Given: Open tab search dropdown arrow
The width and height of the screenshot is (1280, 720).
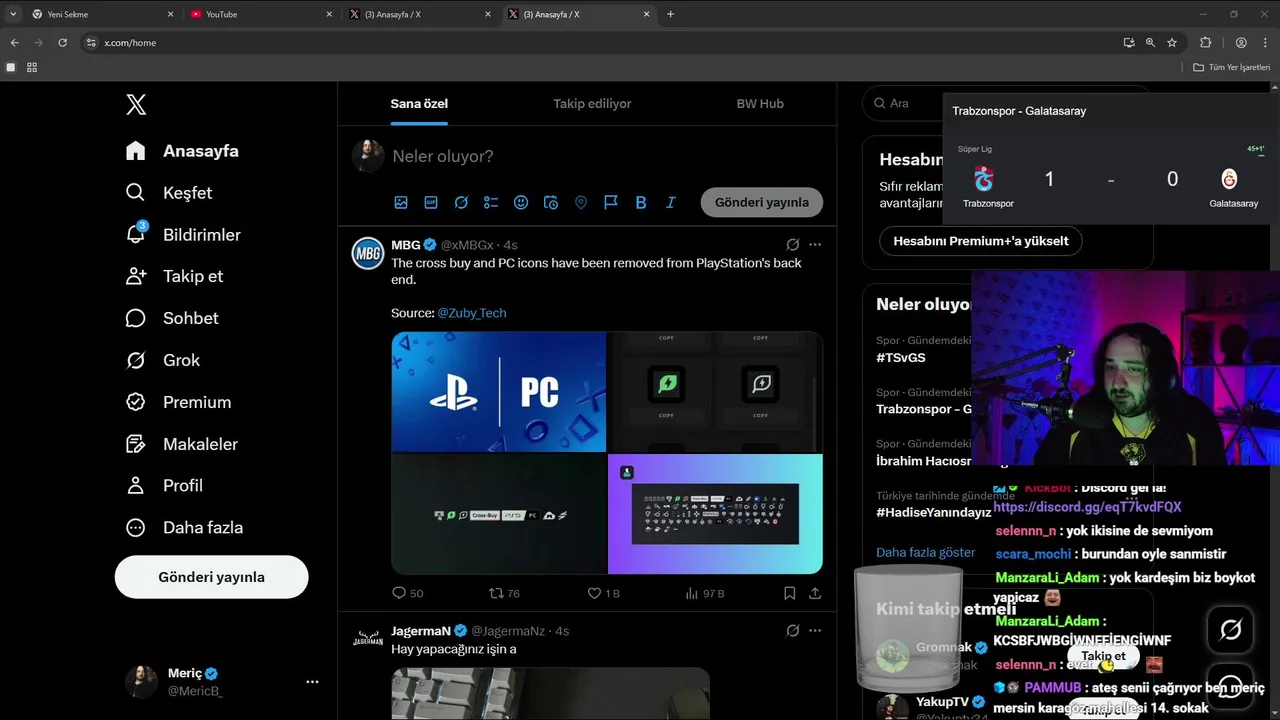Looking at the screenshot, I should click(13, 14).
